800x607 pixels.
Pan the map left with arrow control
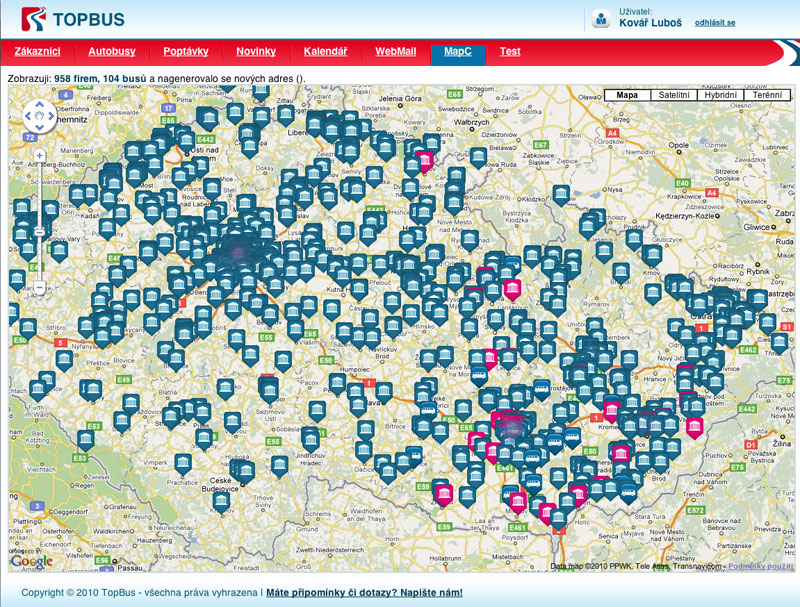pyautogui.click(x=27, y=116)
